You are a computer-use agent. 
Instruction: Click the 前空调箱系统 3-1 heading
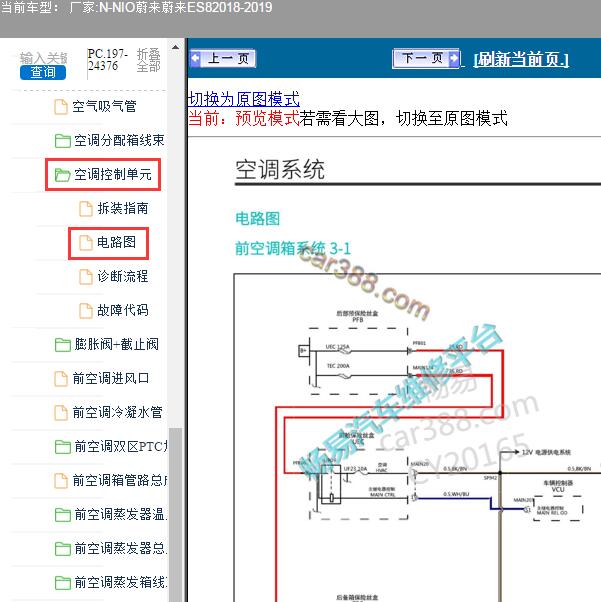point(293,248)
